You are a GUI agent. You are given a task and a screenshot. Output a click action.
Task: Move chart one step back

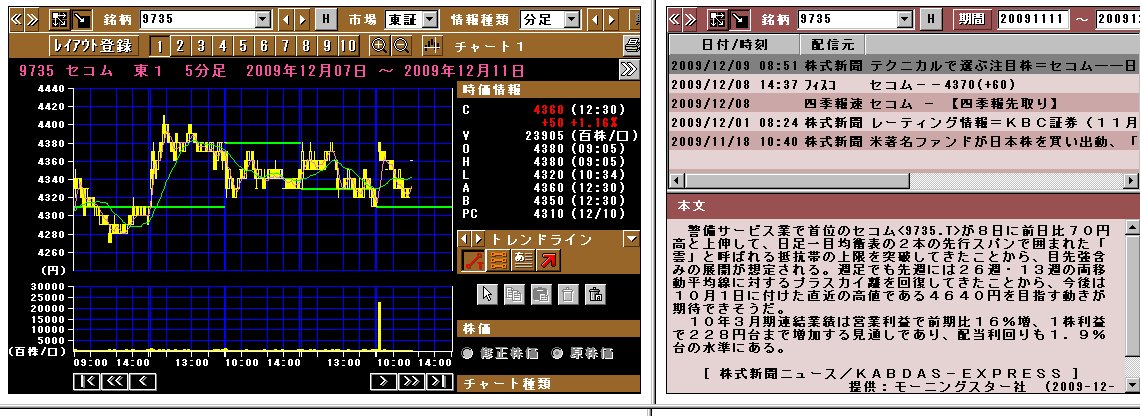[x=142, y=381]
